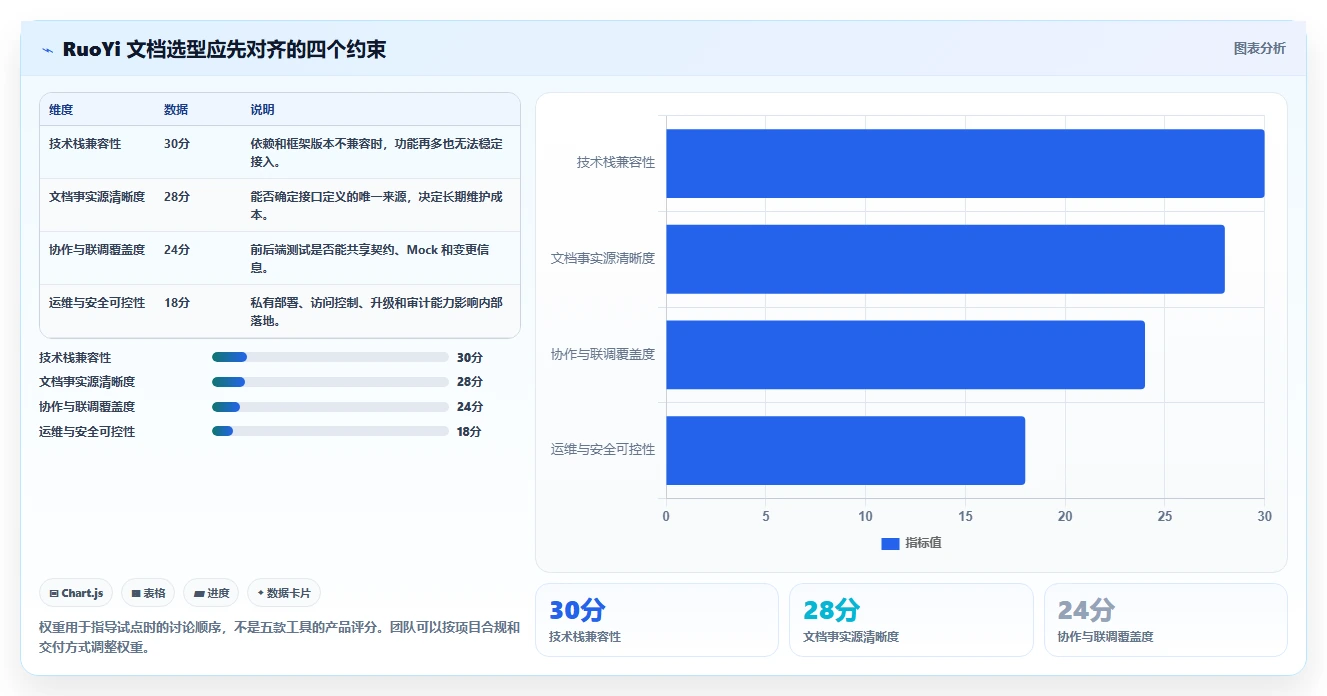
Task: Click the 协作与联调覆盖度 progress bar
Action: [330, 407]
